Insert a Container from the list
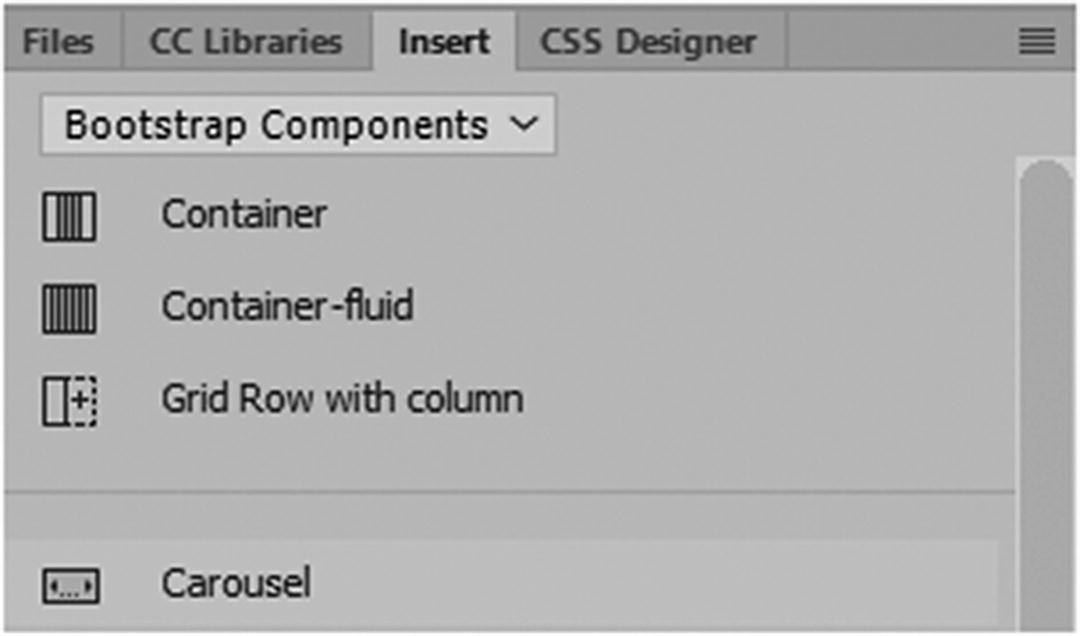 (244, 215)
